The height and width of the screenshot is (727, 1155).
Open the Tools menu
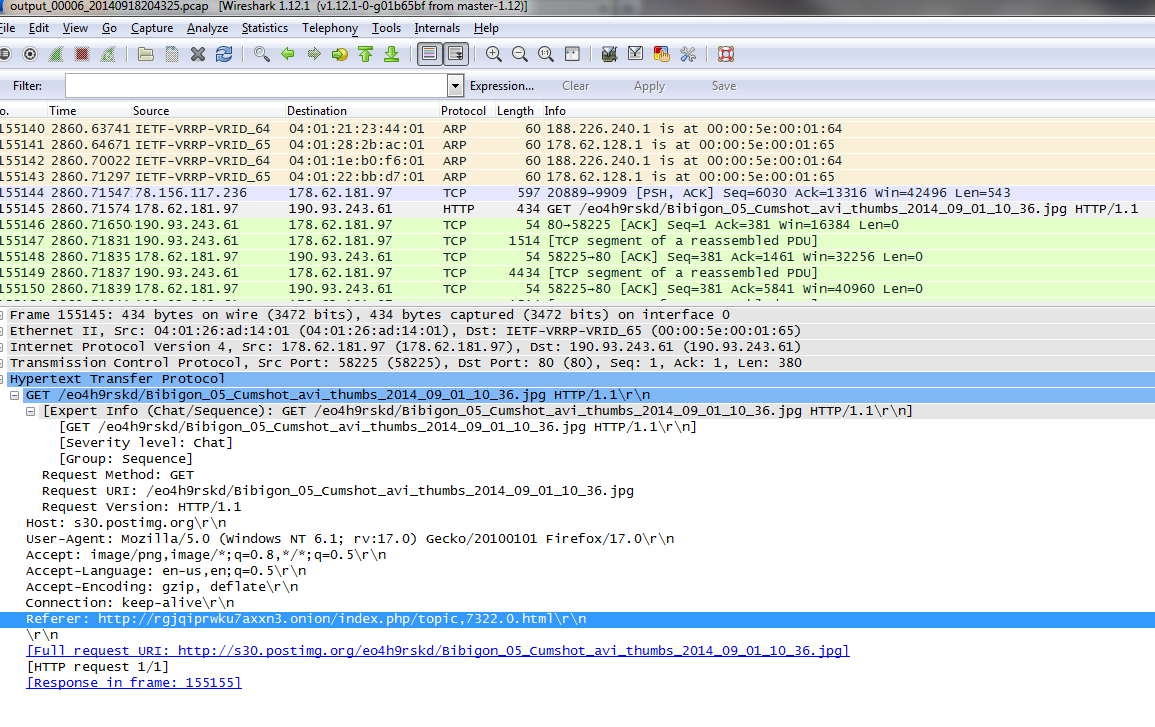[386, 28]
